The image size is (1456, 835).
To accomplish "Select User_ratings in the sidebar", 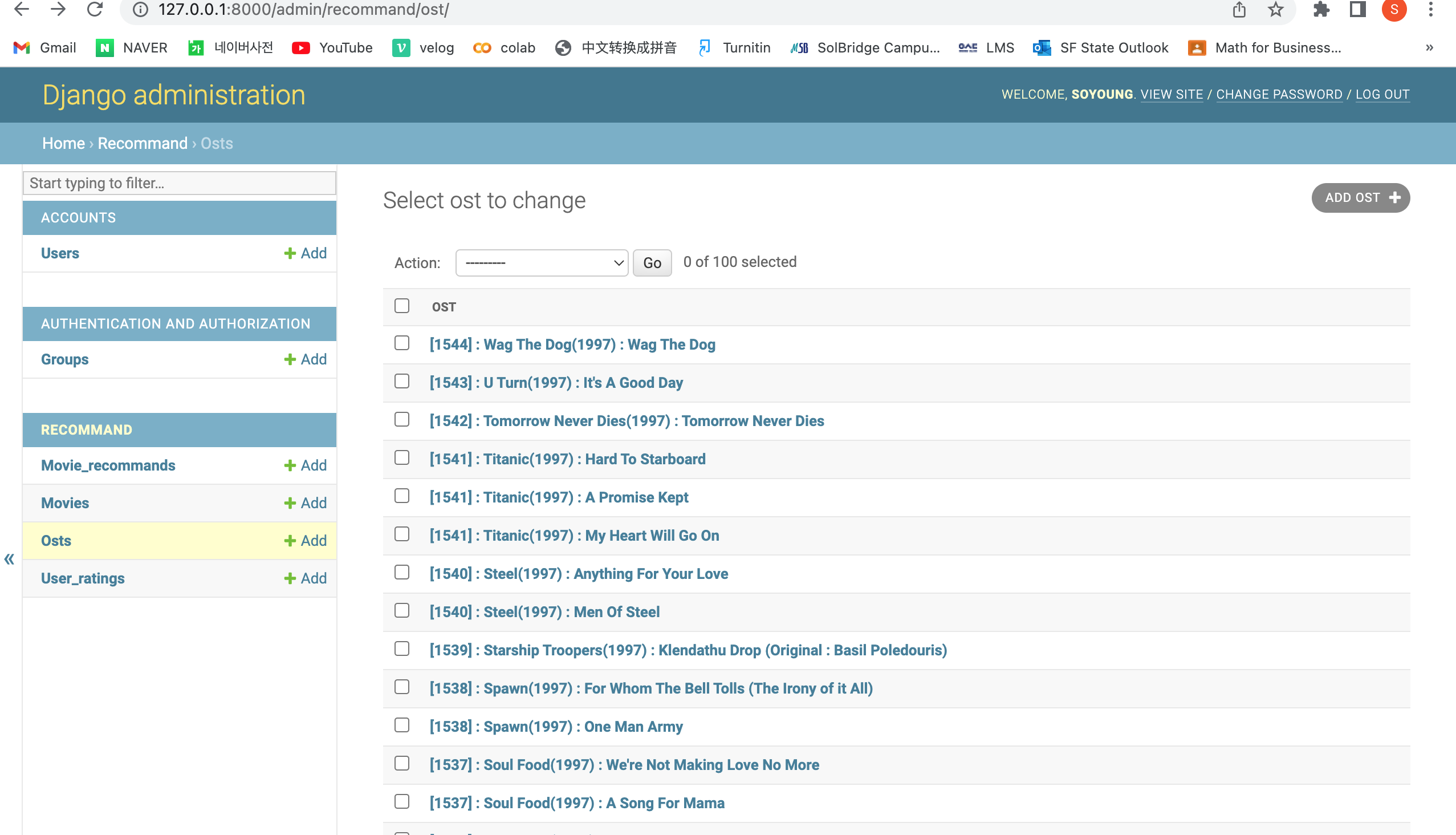I will 83,578.
